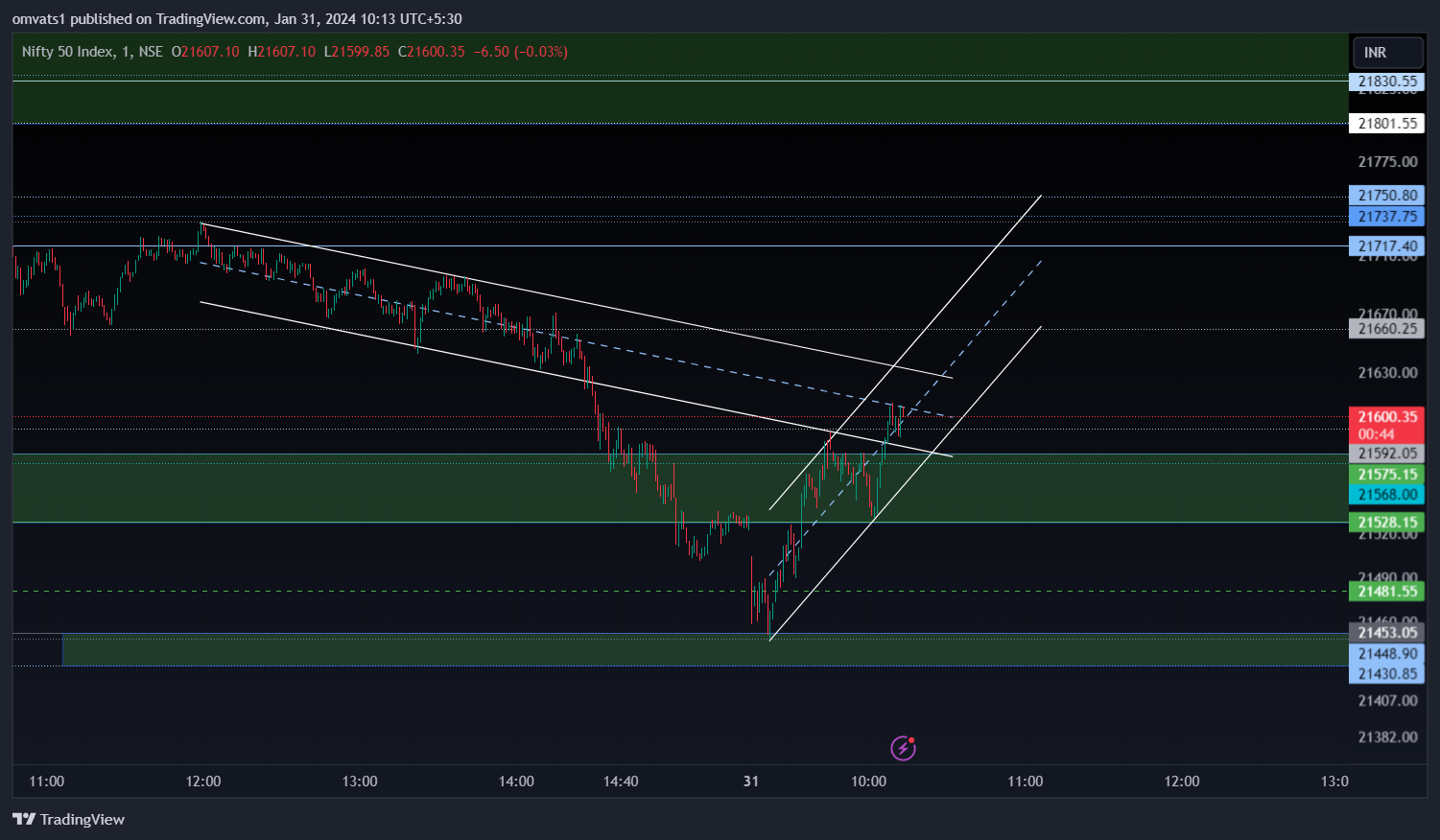The height and width of the screenshot is (840, 1440).
Task: Click the 11:00 label right of 10:00
Action: pyautogui.click(x=1025, y=782)
